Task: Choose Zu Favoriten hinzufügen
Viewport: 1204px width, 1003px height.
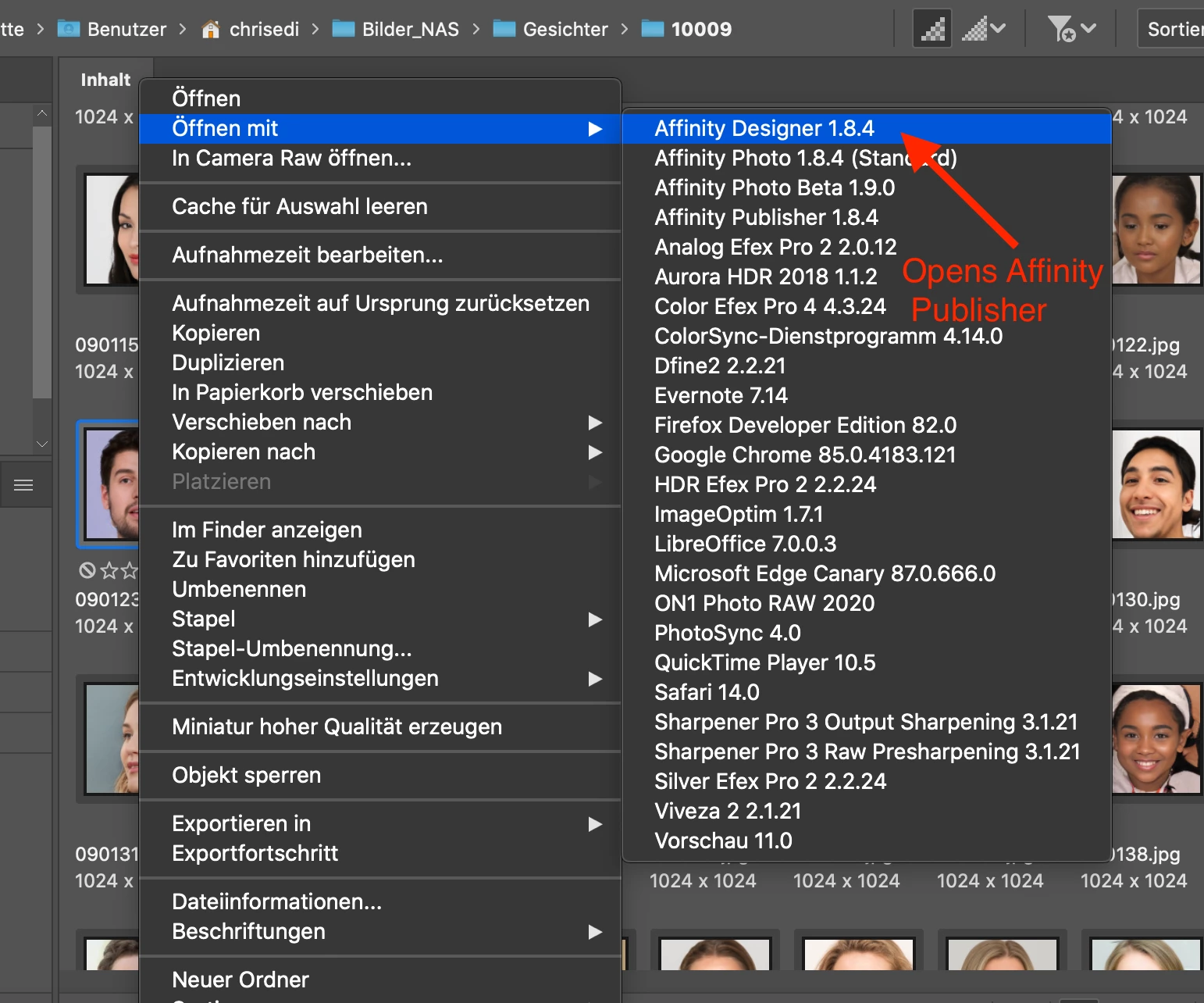Action: tap(380, 559)
